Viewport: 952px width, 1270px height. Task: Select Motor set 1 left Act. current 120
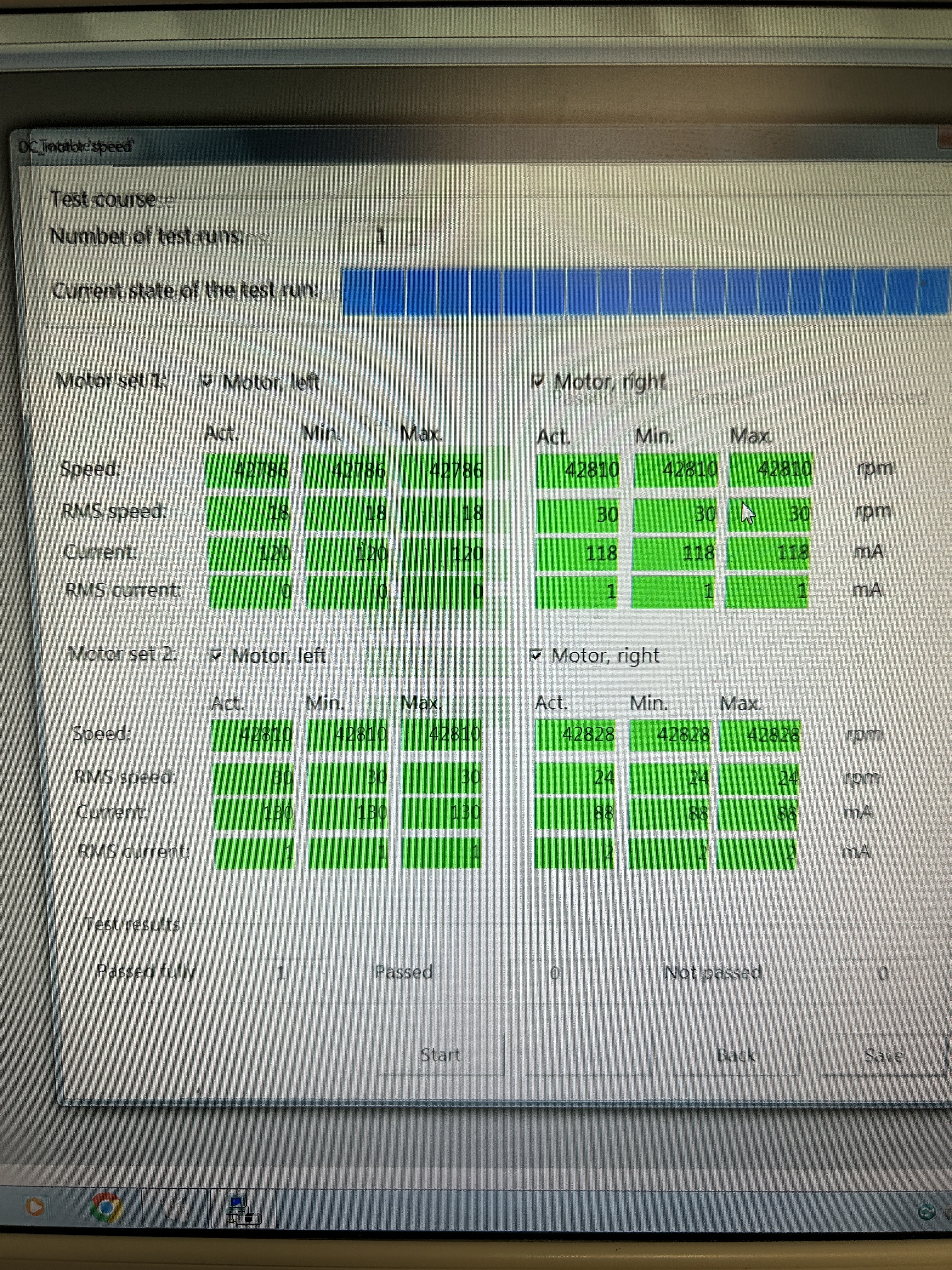click(250, 554)
